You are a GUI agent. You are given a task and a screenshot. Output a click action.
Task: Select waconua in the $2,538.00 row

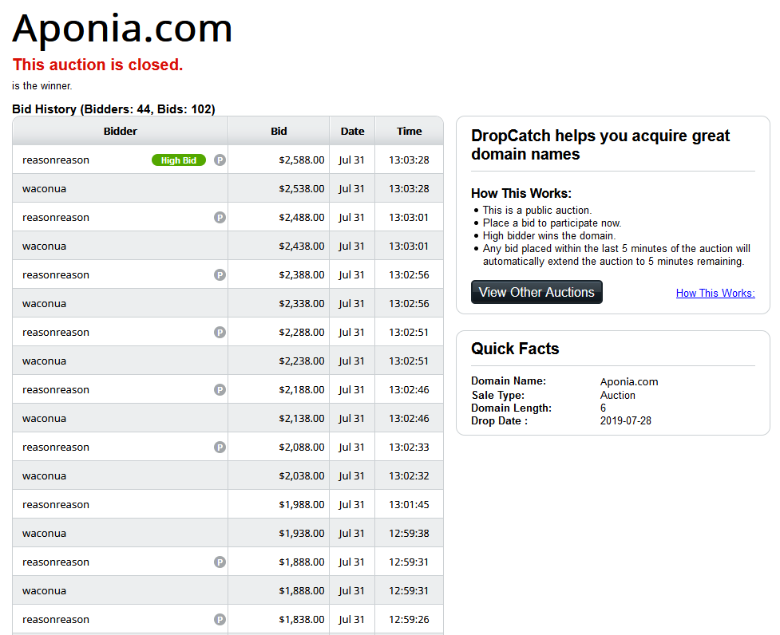click(x=44, y=189)
